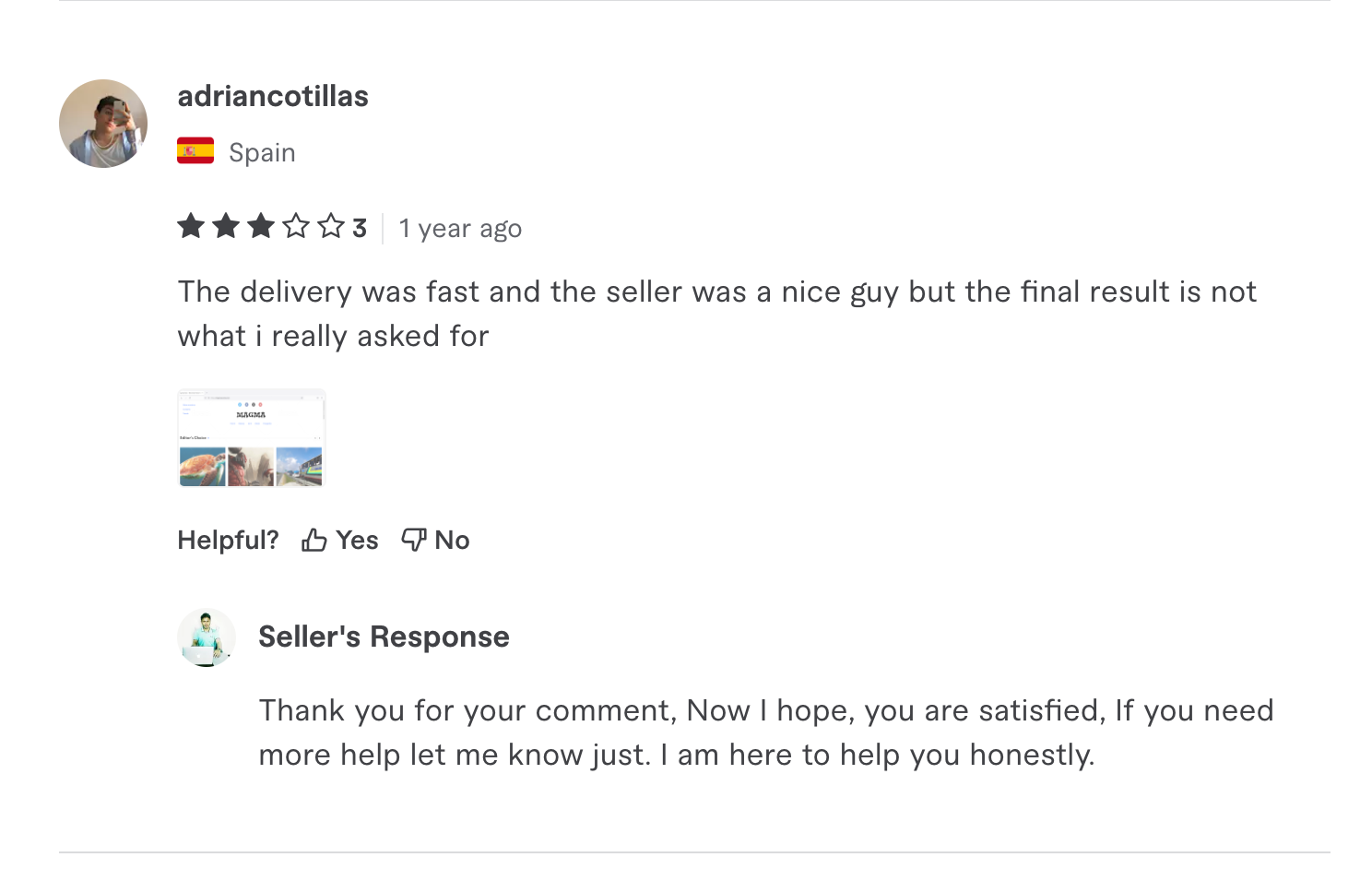The image size is (1372, 881).
Task: Click the "1 year ago" timestamp
Action: pyautogui.click(x=460, y=228)
